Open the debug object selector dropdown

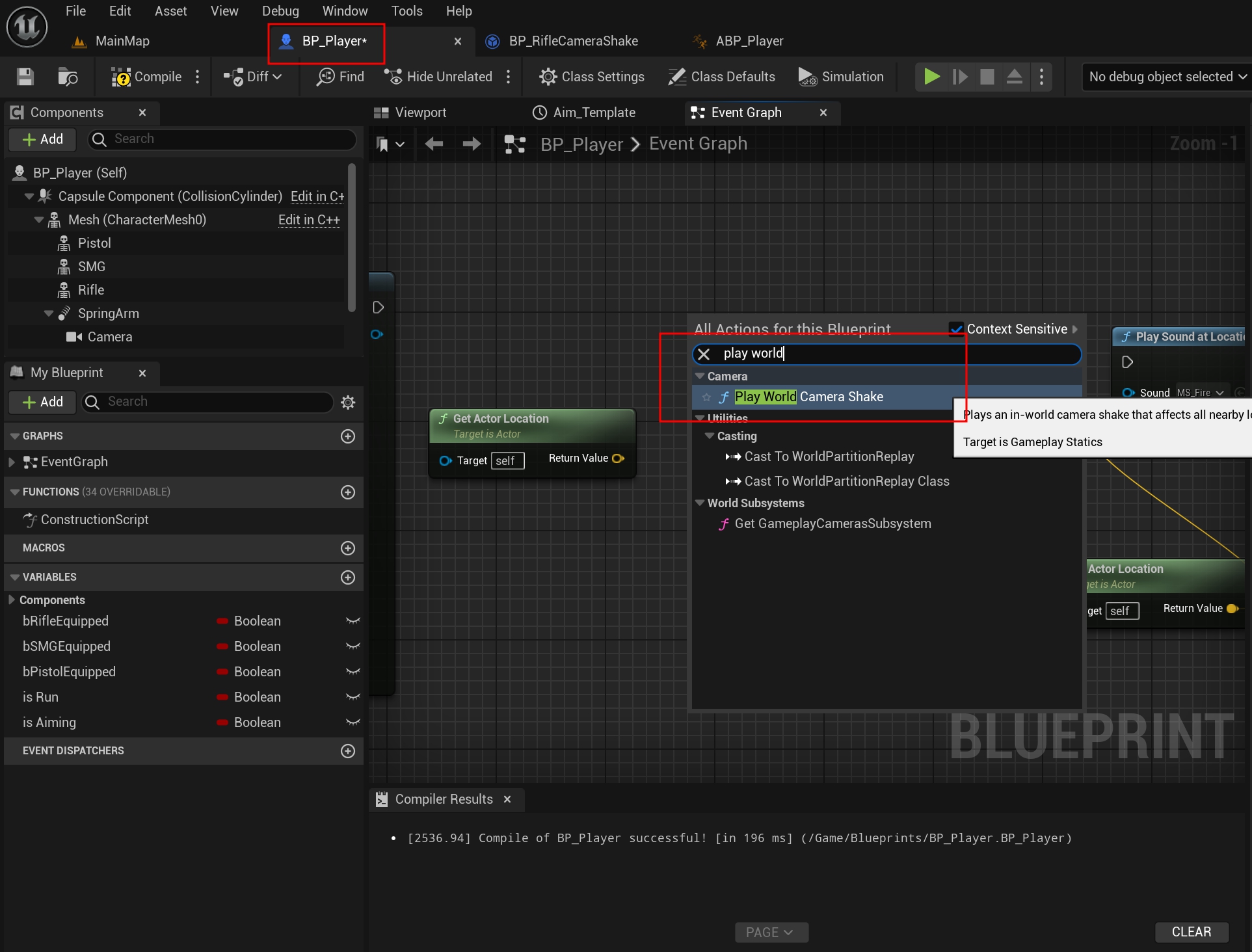pyautogui.click(x=1167, y=77)
